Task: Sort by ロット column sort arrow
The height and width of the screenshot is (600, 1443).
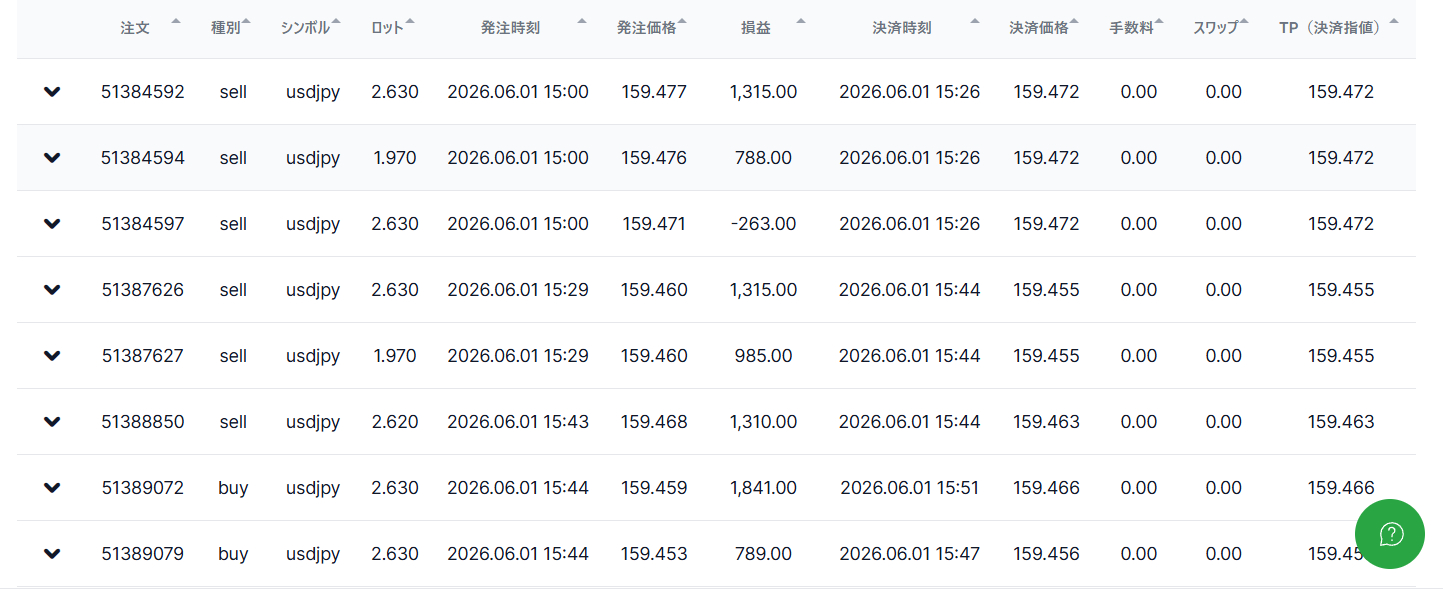Action: click(x=410, y=21)
